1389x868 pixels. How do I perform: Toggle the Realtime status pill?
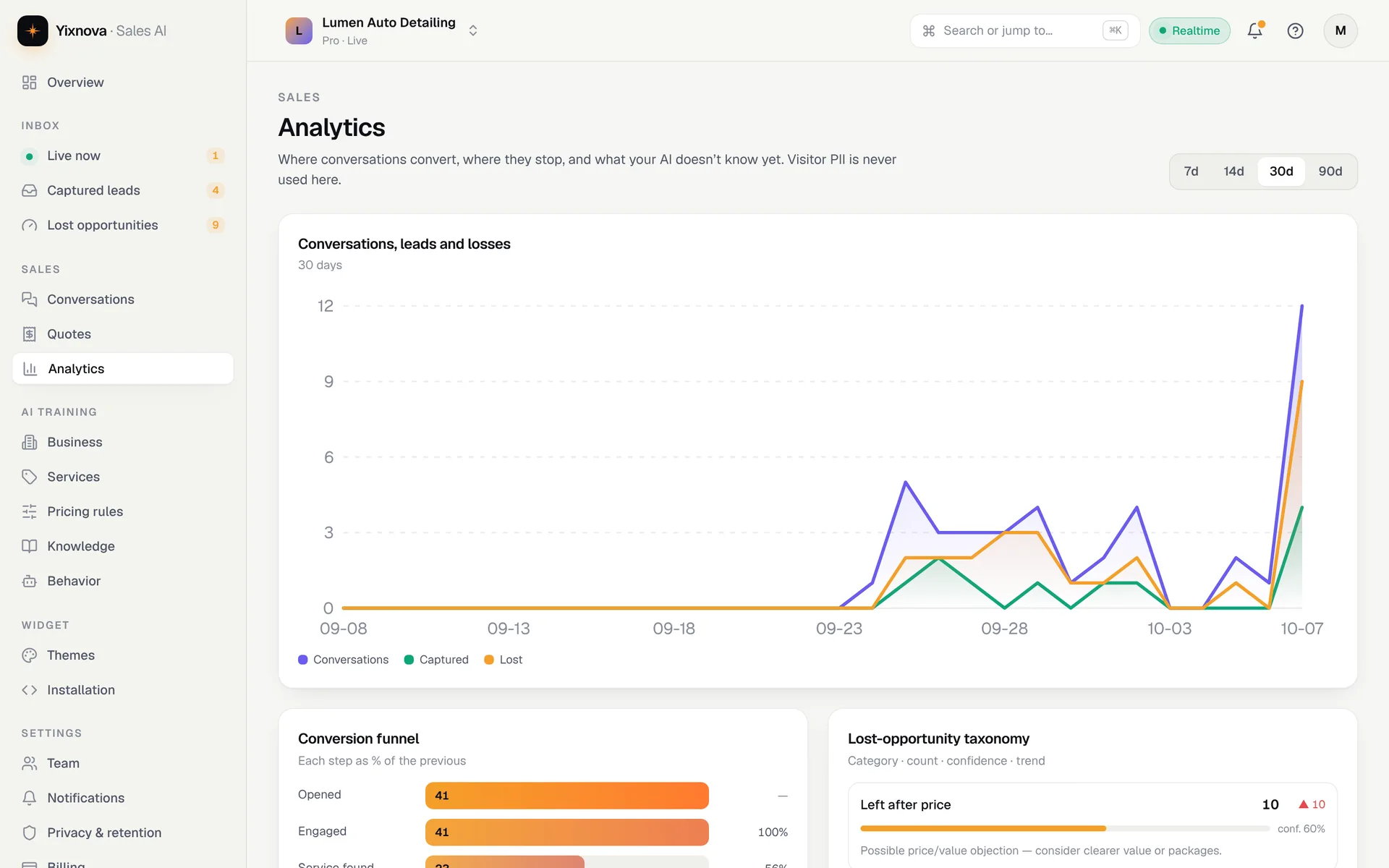click(1189, 30)
